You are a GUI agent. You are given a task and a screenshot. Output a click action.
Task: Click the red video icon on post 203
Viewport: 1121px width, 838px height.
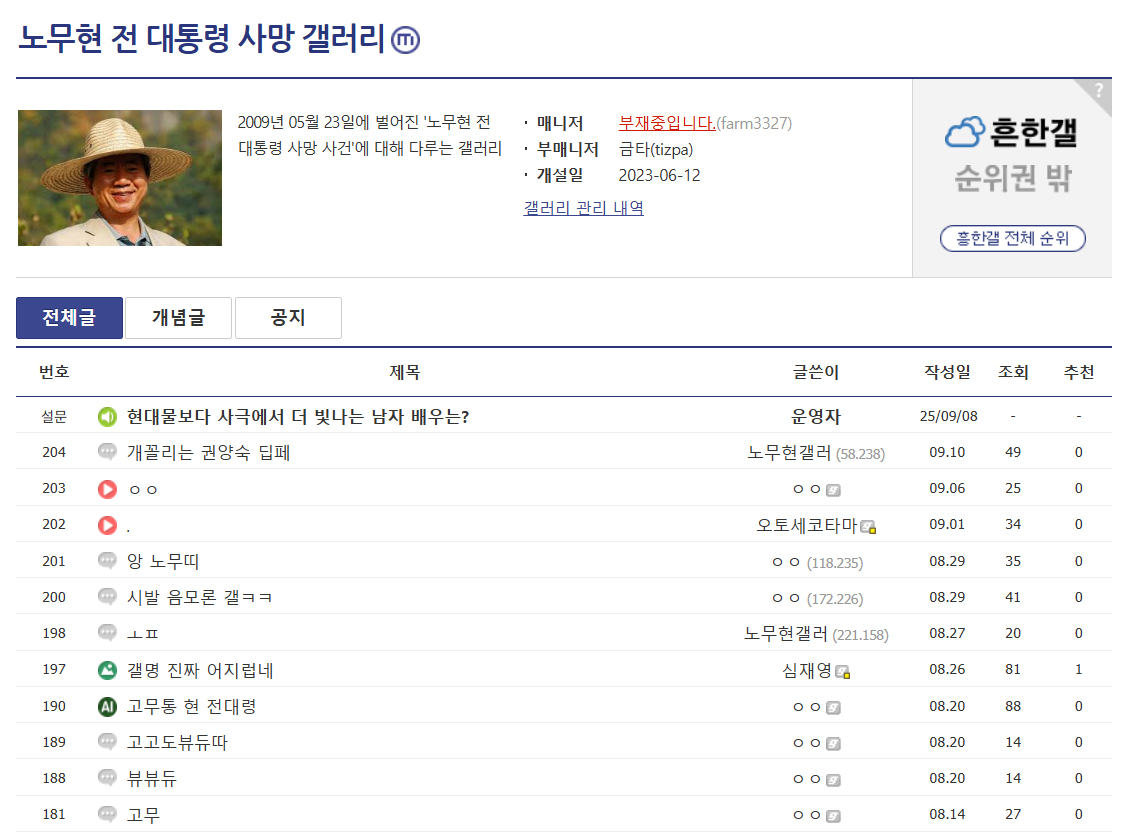click(x=107, y=489)
